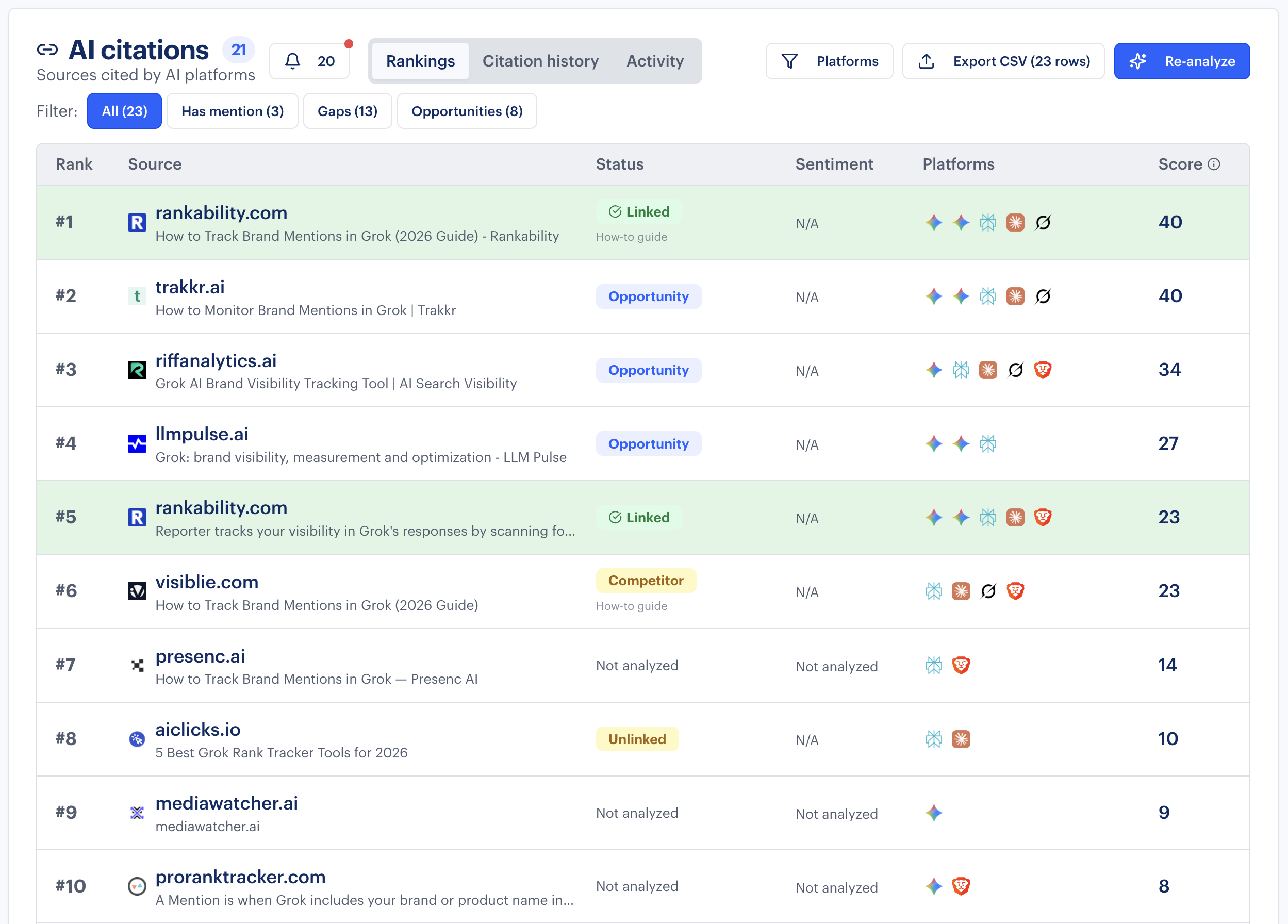The image size is (1288, 924).
Task: Click the Gemini icon in mediawatcher.ai row
Action: pos(934,813)
